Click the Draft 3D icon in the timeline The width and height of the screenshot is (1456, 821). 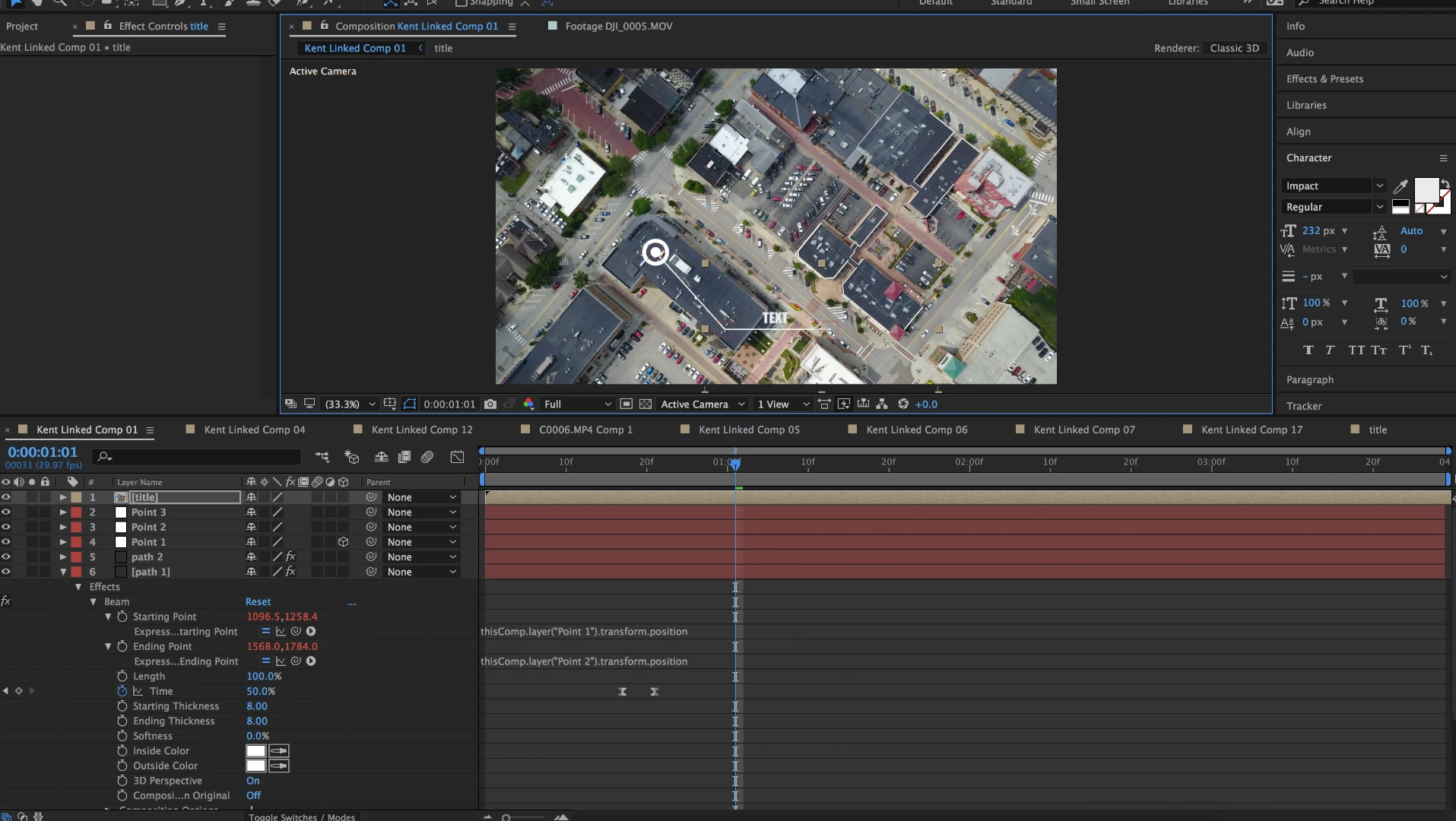click(351, 457)
